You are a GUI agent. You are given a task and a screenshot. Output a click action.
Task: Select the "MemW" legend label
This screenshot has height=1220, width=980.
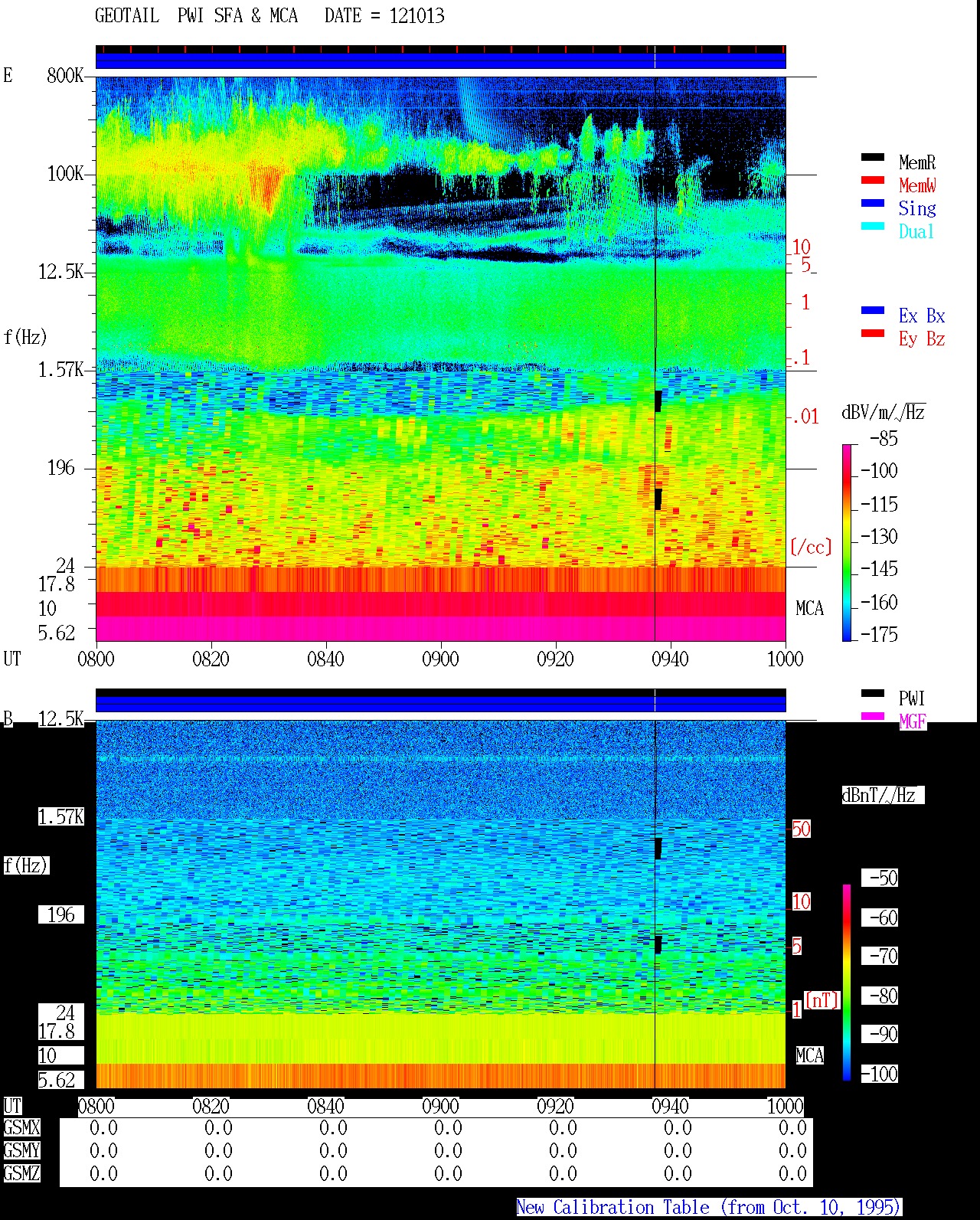coord(917,185)
